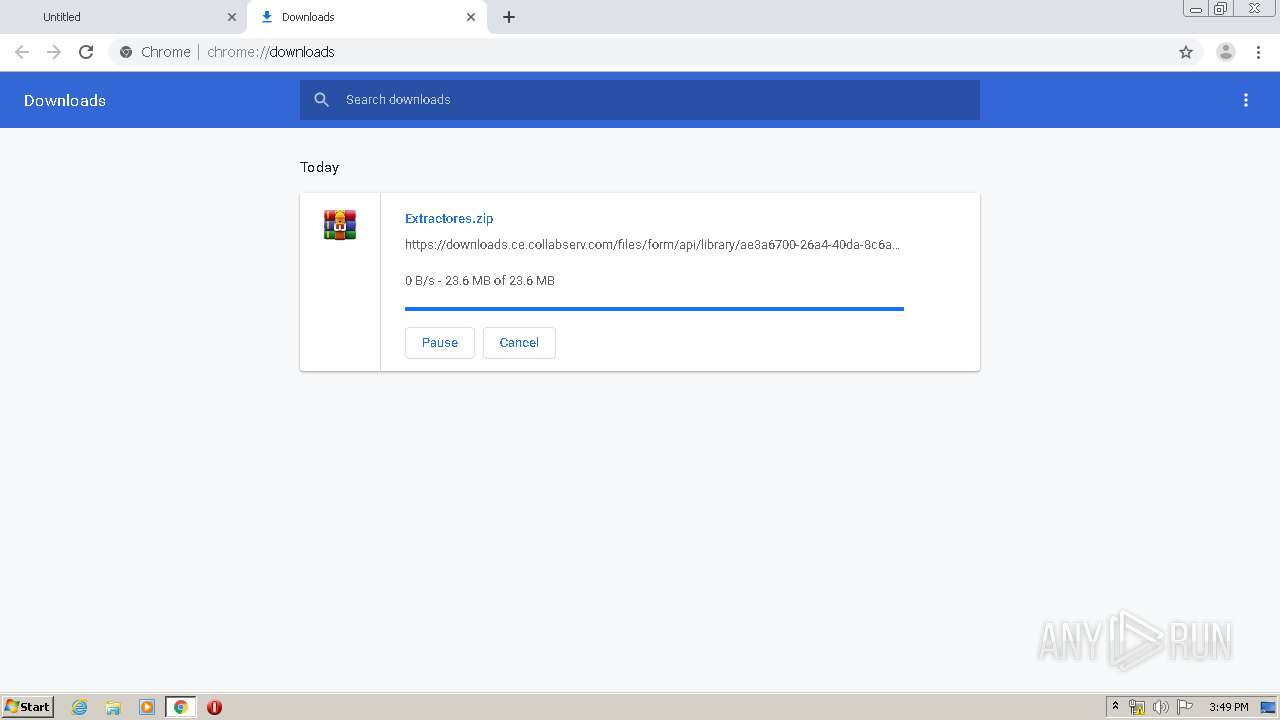Cancel the Extractores.zip download

[x=519, y=342]
